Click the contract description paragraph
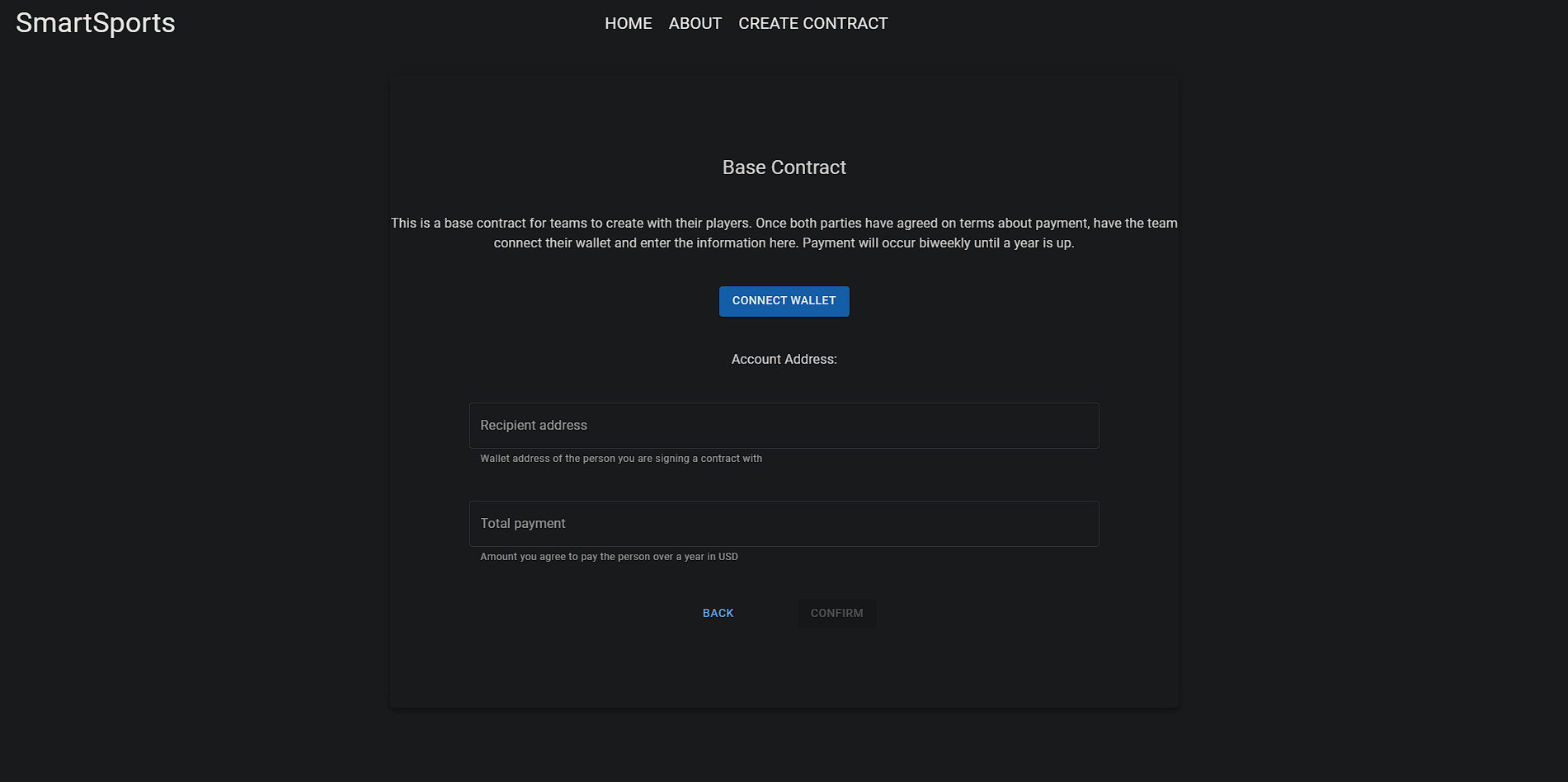The height and width of the screenshot is (782, 1568). (x=784, y=233)
